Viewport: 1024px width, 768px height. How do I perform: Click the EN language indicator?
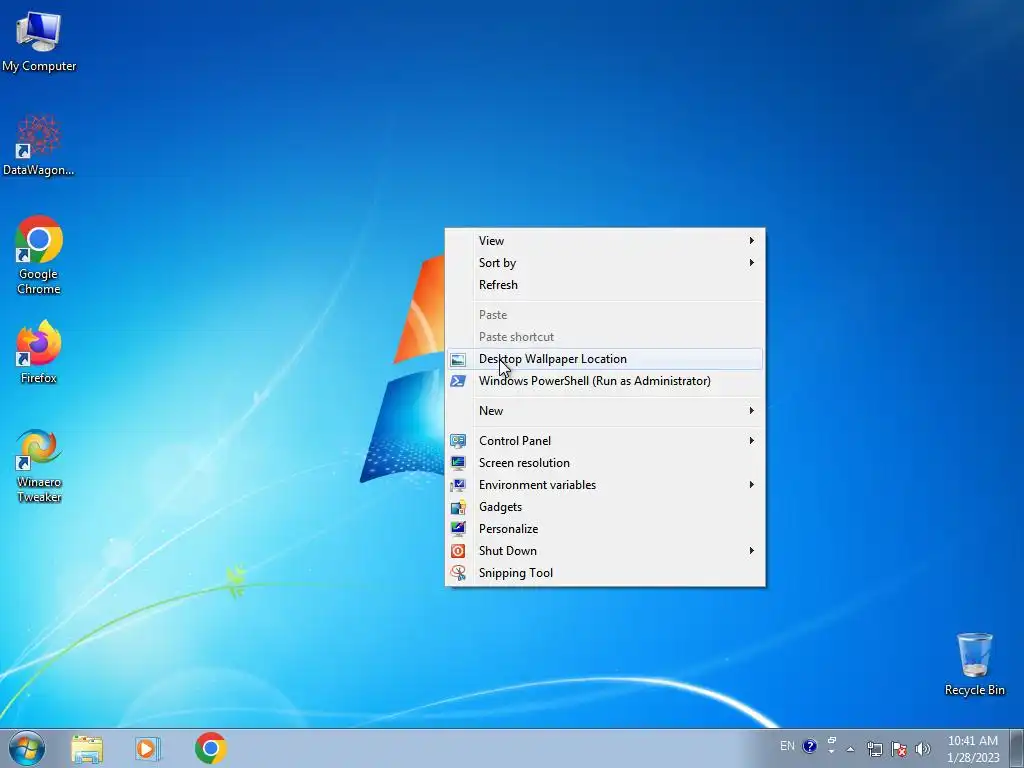coord(787,746)
